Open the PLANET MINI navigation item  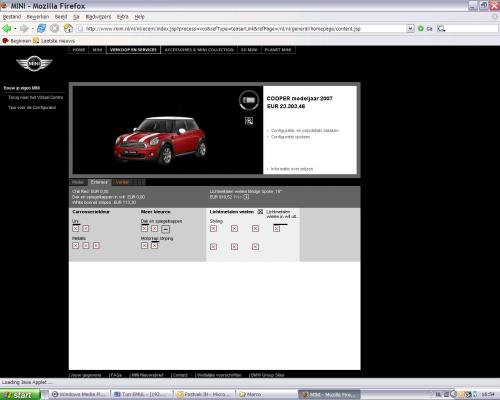[x=278, y=50]
